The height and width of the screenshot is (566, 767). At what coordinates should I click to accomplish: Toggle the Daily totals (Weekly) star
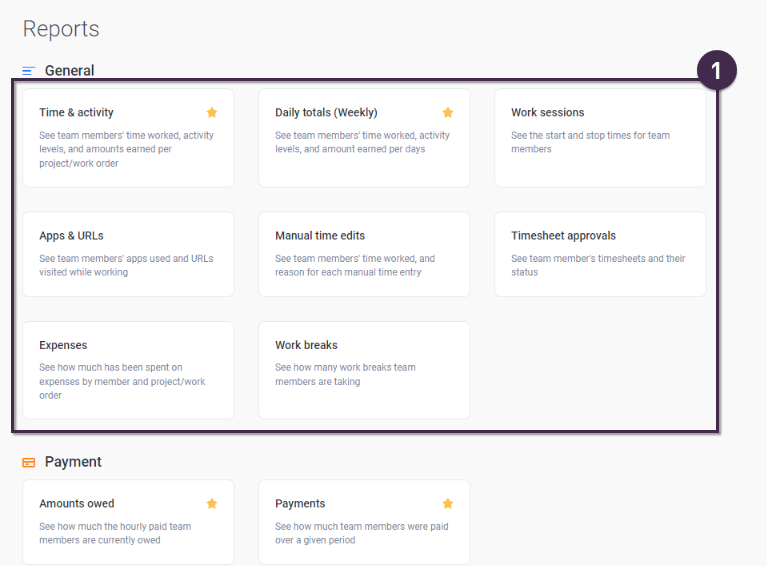click(448, 113)
